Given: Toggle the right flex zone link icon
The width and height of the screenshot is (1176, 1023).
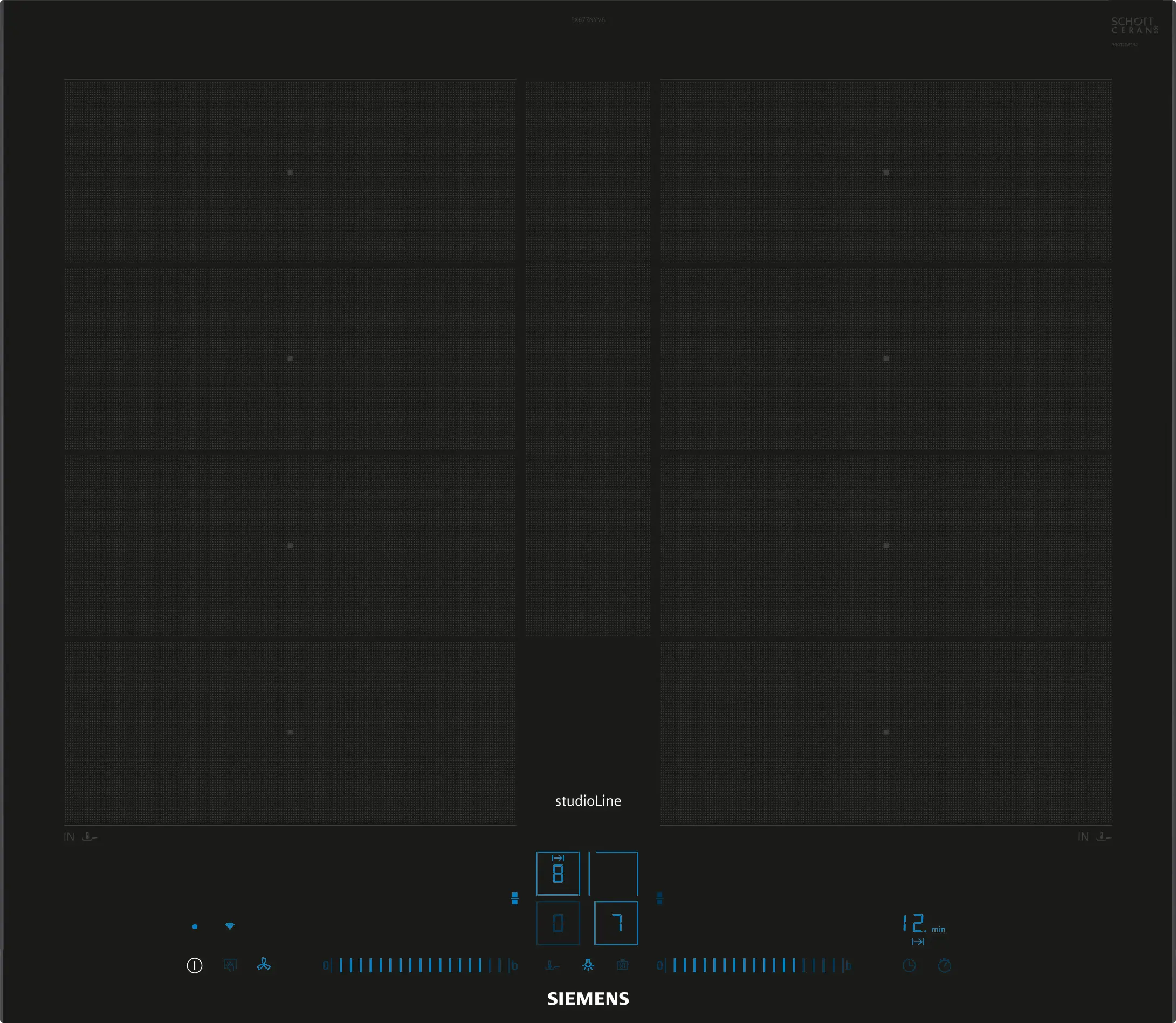Looking at the screenshot, I should [660, 898].
